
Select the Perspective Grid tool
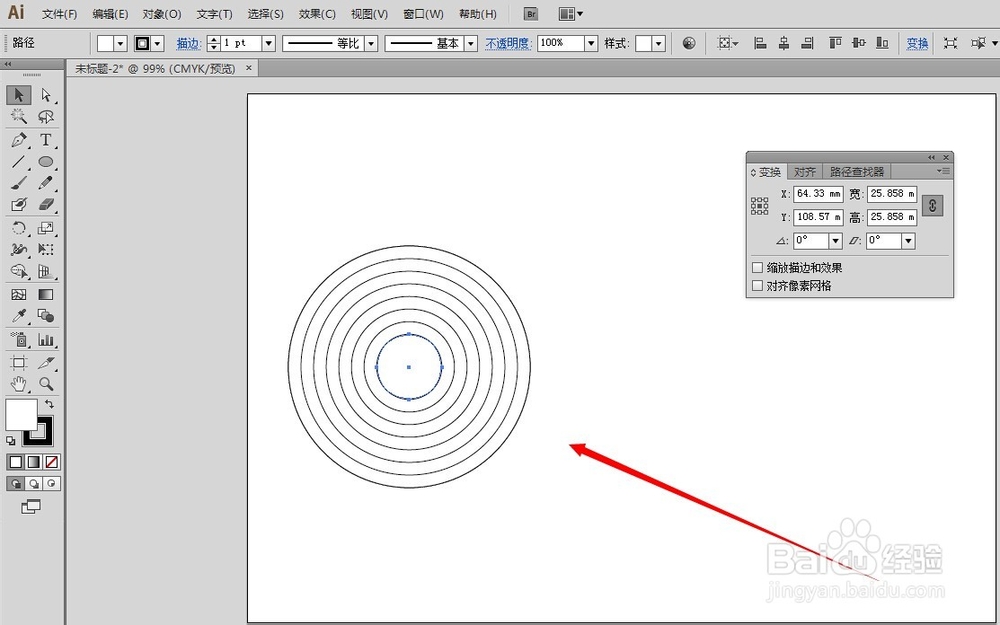(45, 271)
